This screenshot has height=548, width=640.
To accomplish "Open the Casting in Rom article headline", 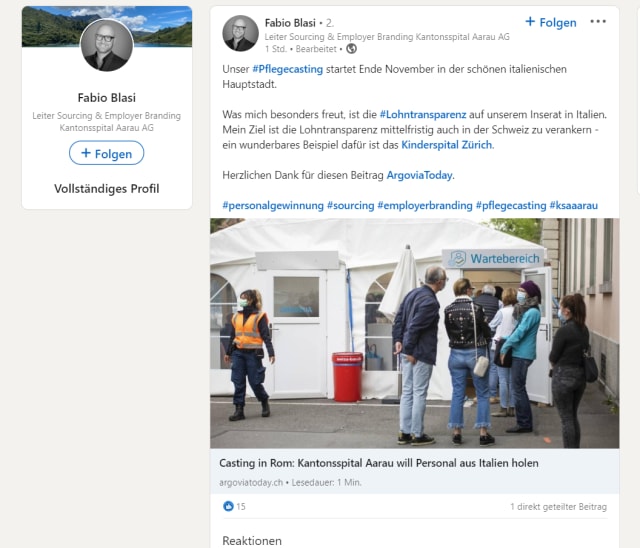I will pos(379,463).
